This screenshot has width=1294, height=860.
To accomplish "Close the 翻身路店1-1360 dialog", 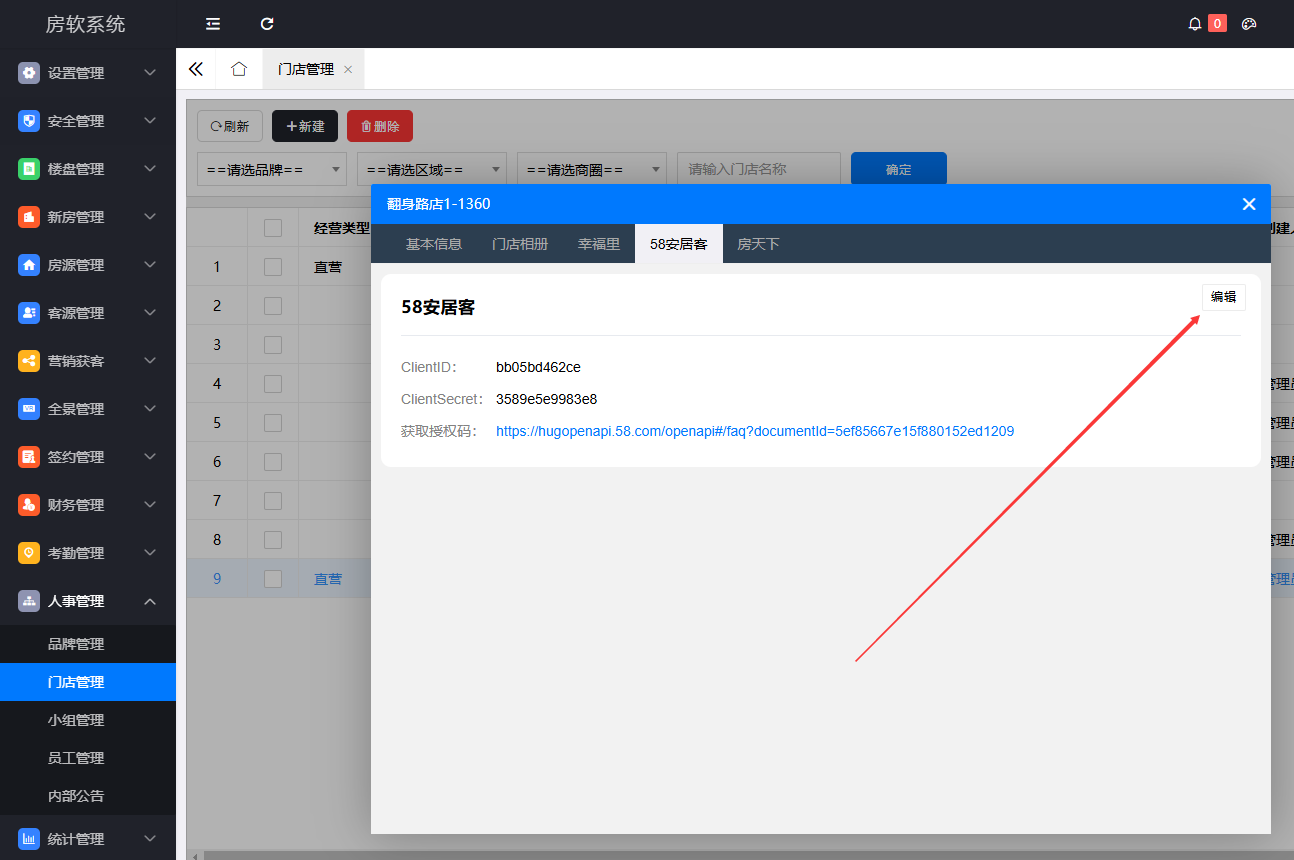I will tap(1249, 204).
